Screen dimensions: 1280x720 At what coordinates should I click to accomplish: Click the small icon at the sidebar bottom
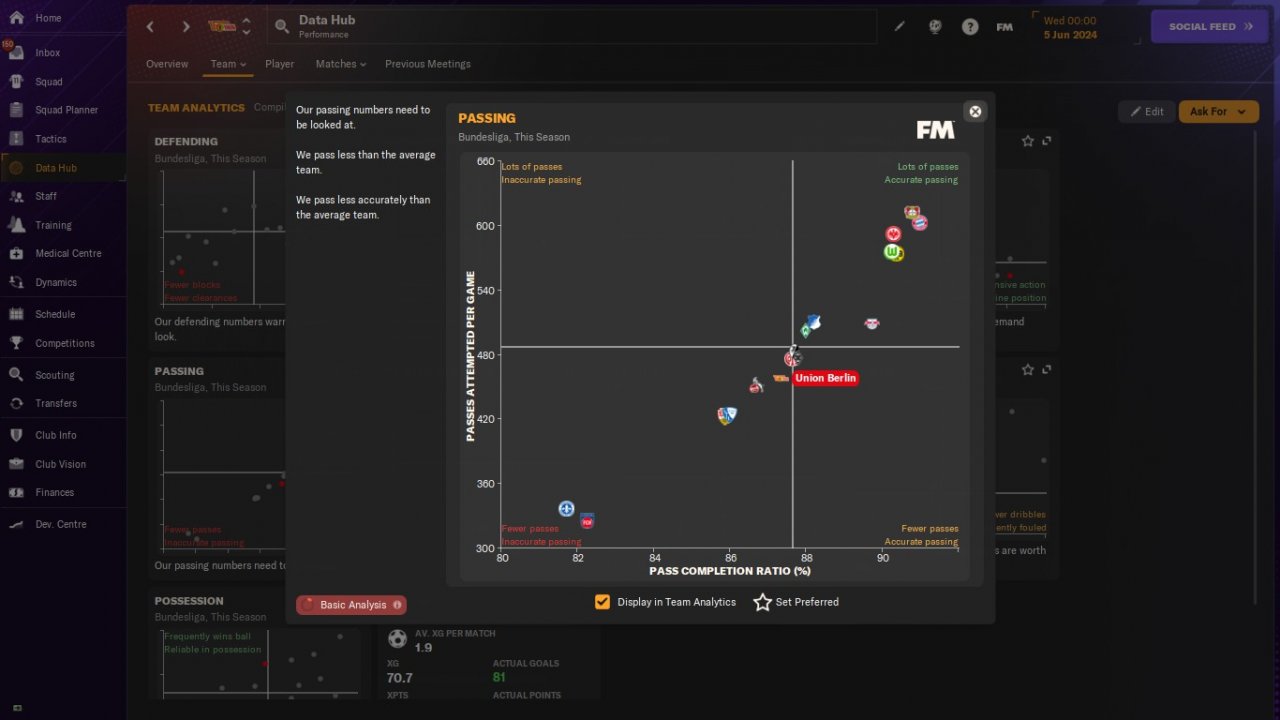pyautogui.click(x=16, y=708)
